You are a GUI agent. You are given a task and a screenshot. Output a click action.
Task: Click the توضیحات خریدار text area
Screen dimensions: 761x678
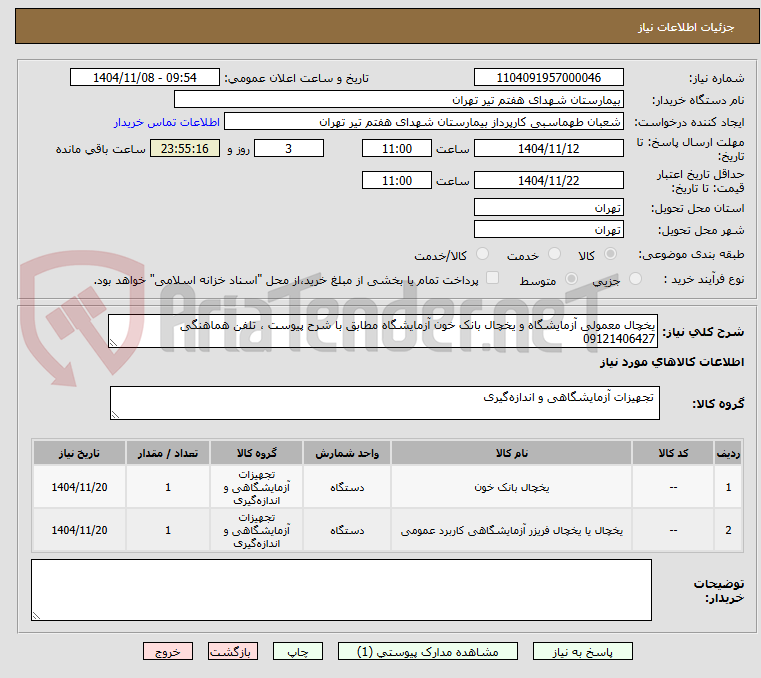(341, 590)
